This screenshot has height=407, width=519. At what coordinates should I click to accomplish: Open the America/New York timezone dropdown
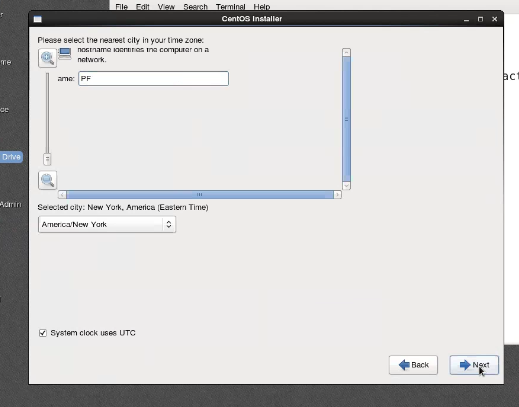pos(107,224)
